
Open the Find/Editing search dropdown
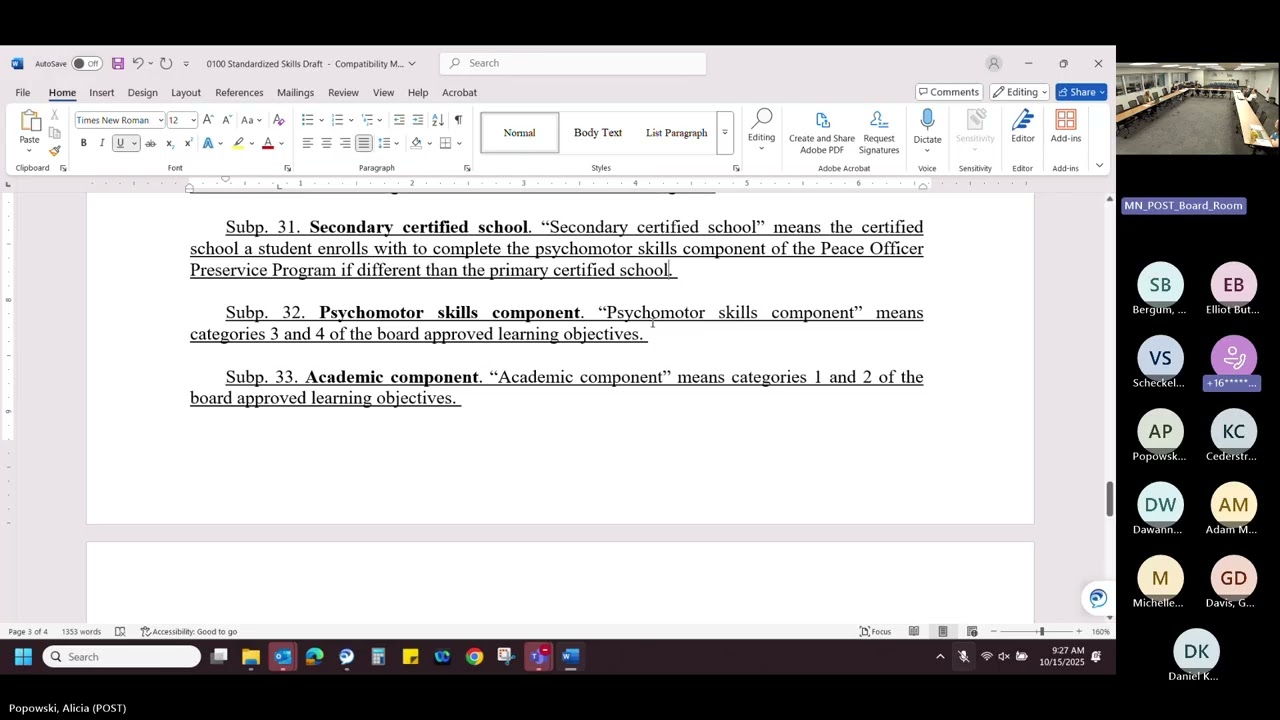761,131
